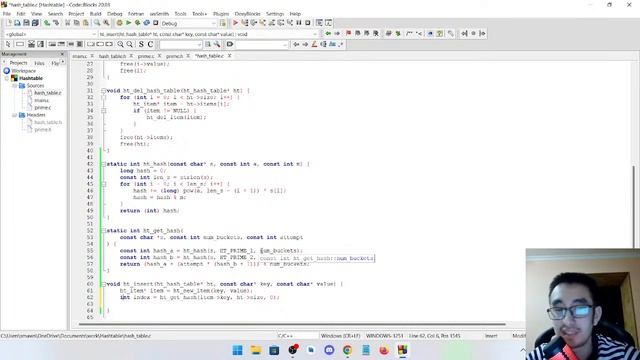Click the S toggle source icon
Viewport: 640px width, 360px height.
point(141,44)
